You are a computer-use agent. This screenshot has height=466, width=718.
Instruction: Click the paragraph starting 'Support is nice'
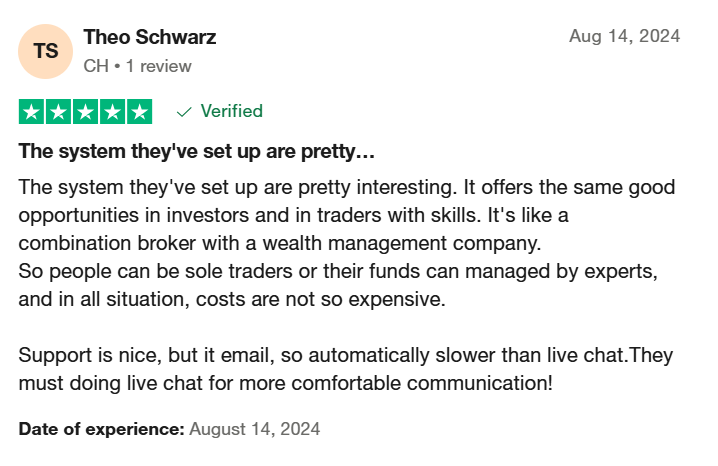pos(346,369)
